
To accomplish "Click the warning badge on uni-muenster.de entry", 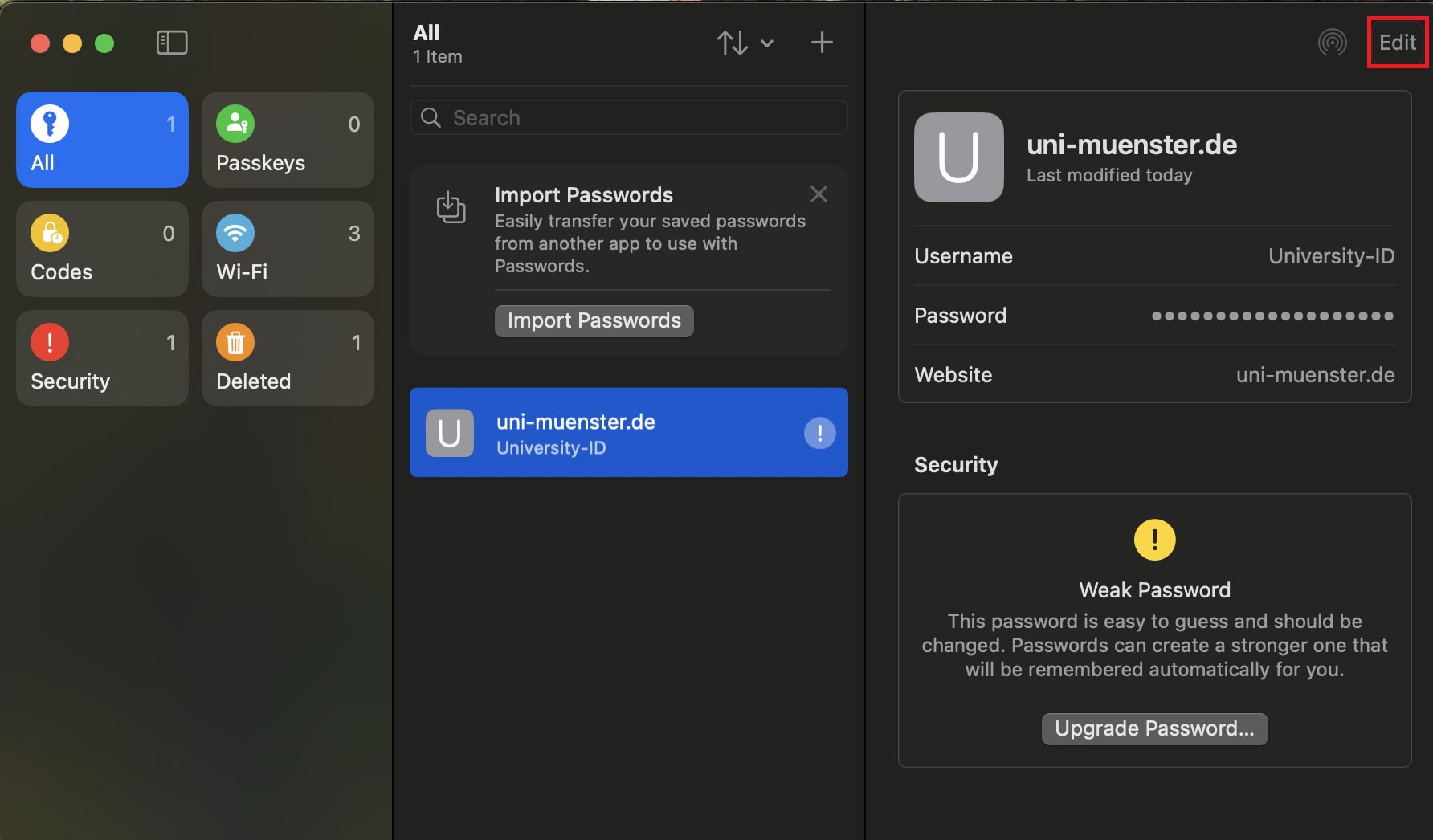I will click(819, 434).
